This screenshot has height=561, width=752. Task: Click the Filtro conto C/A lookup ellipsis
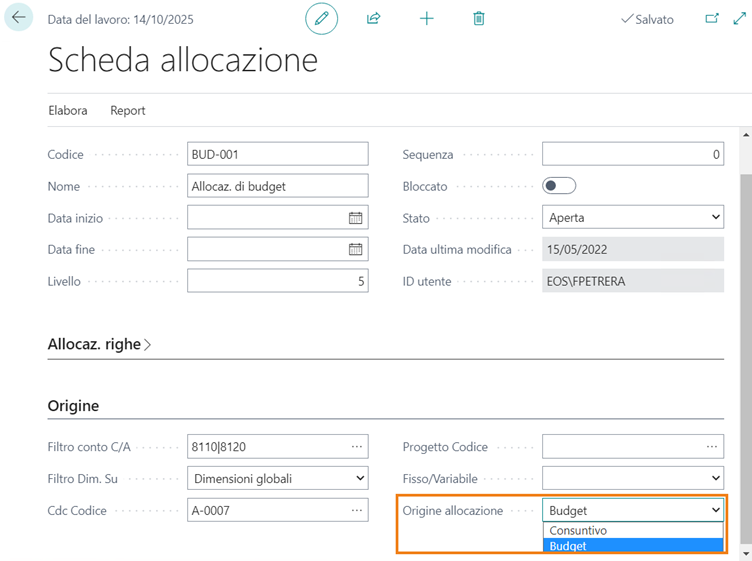[356, 447]
